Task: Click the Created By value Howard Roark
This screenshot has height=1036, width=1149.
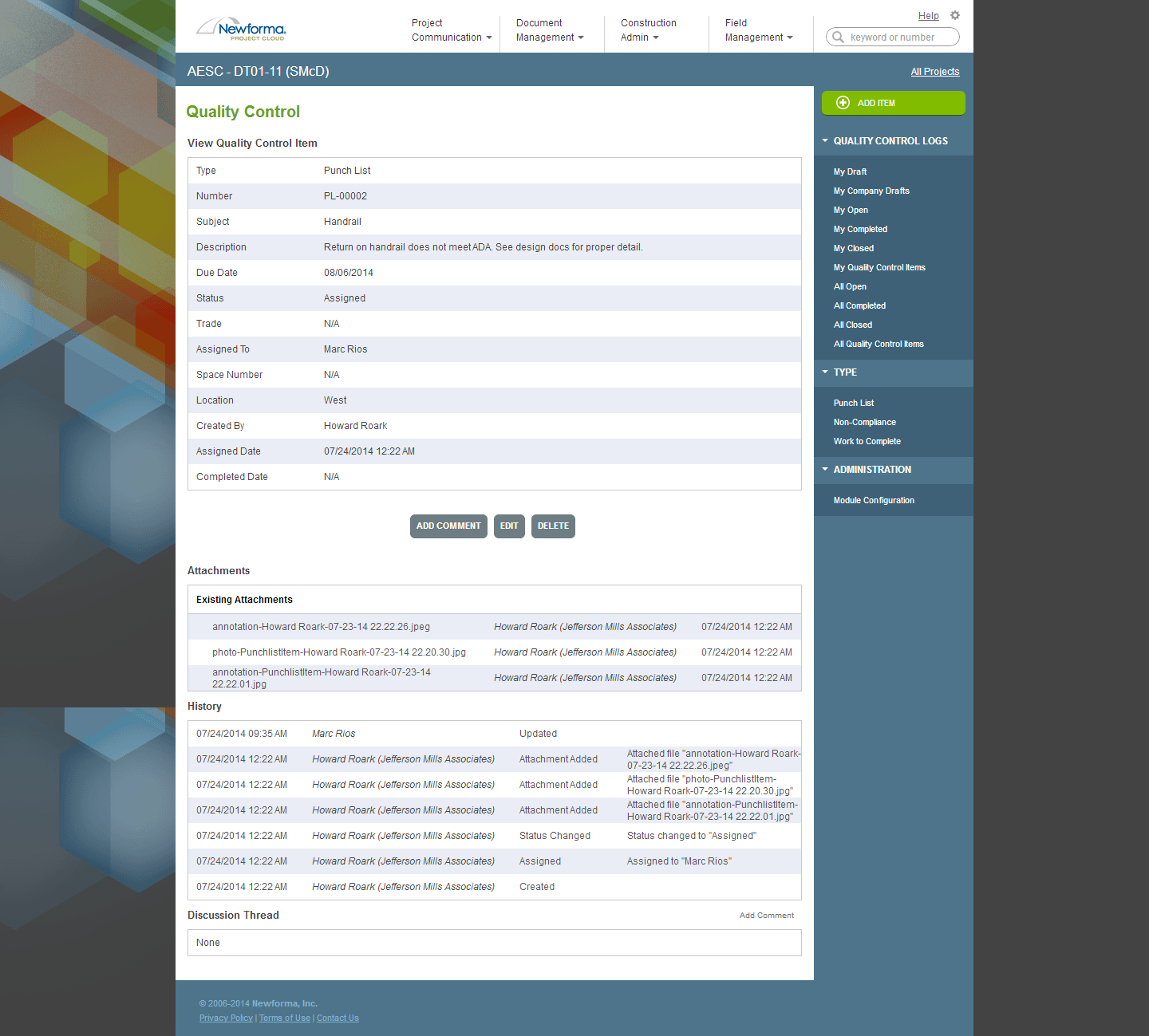Action: (x=355, y=426)
